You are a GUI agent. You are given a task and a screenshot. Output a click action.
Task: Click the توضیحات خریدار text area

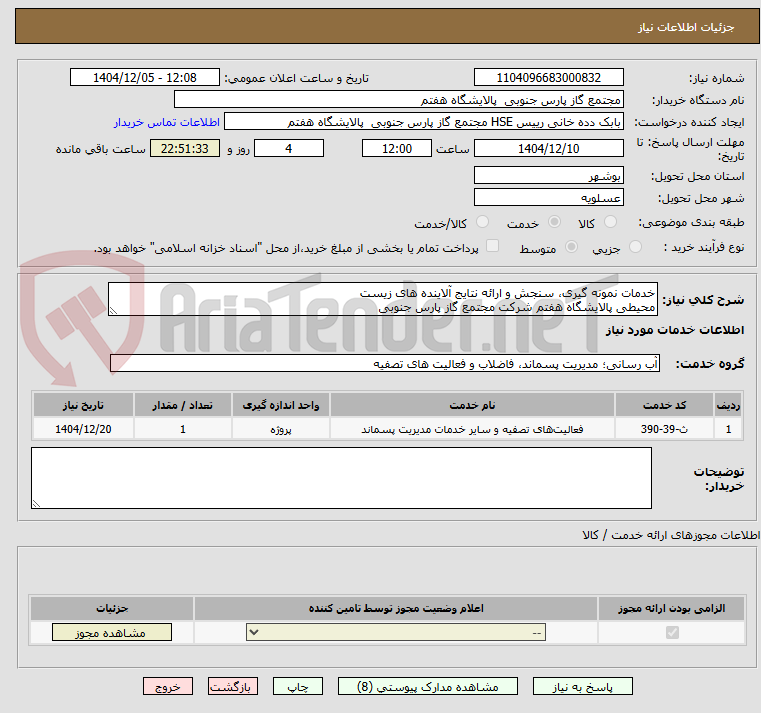[x=341, y=478]
